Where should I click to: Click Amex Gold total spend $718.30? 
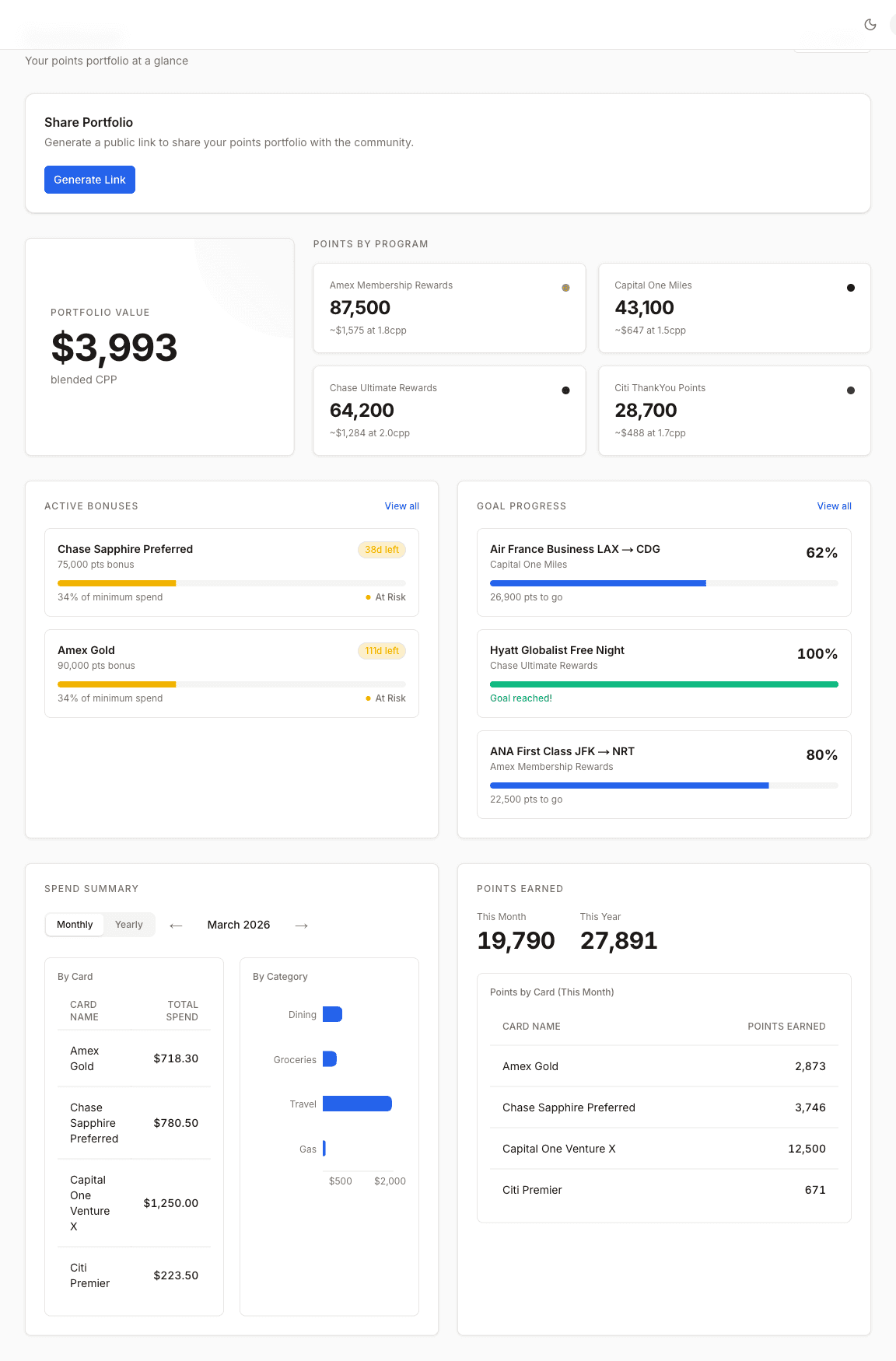point(176,1058)
